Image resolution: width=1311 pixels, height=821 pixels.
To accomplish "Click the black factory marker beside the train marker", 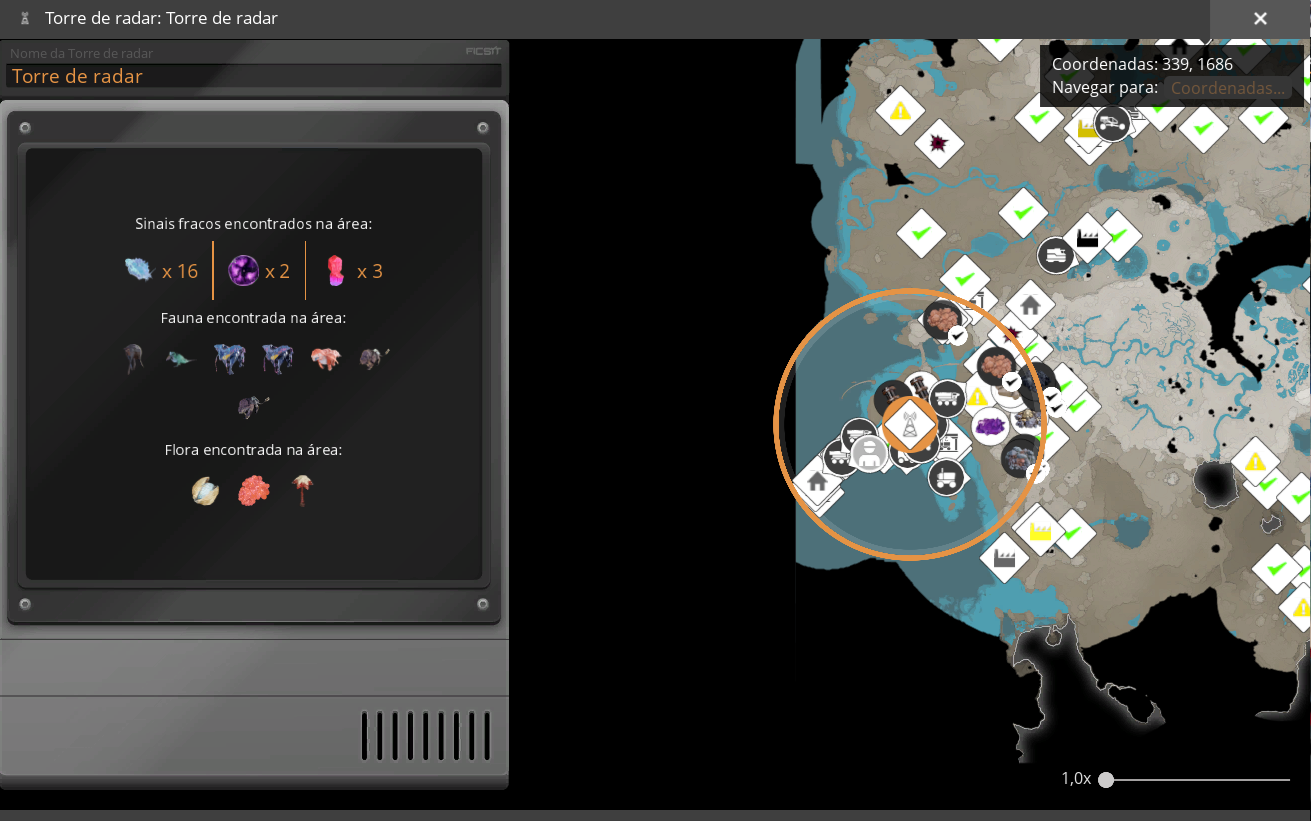I will [1087, 238].
